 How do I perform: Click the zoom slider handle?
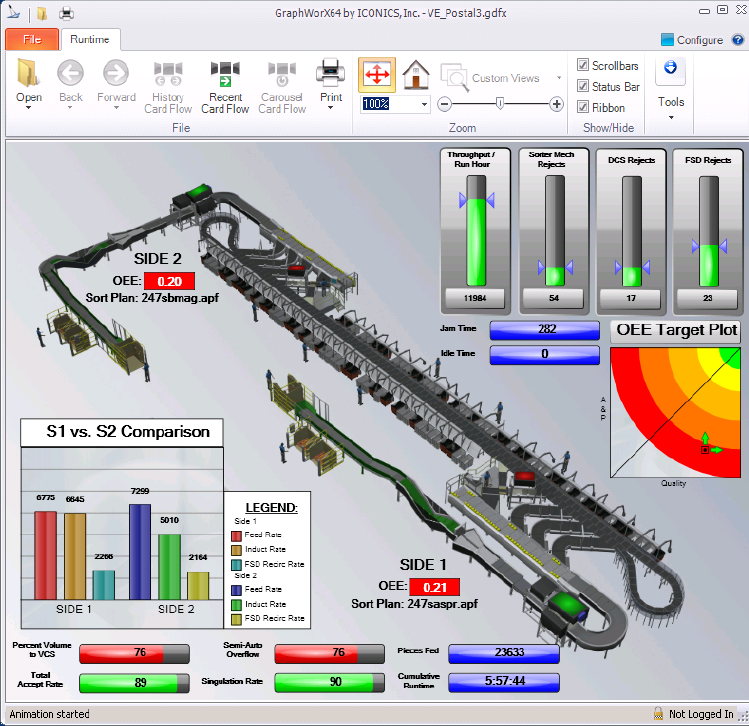pos(499,104)
